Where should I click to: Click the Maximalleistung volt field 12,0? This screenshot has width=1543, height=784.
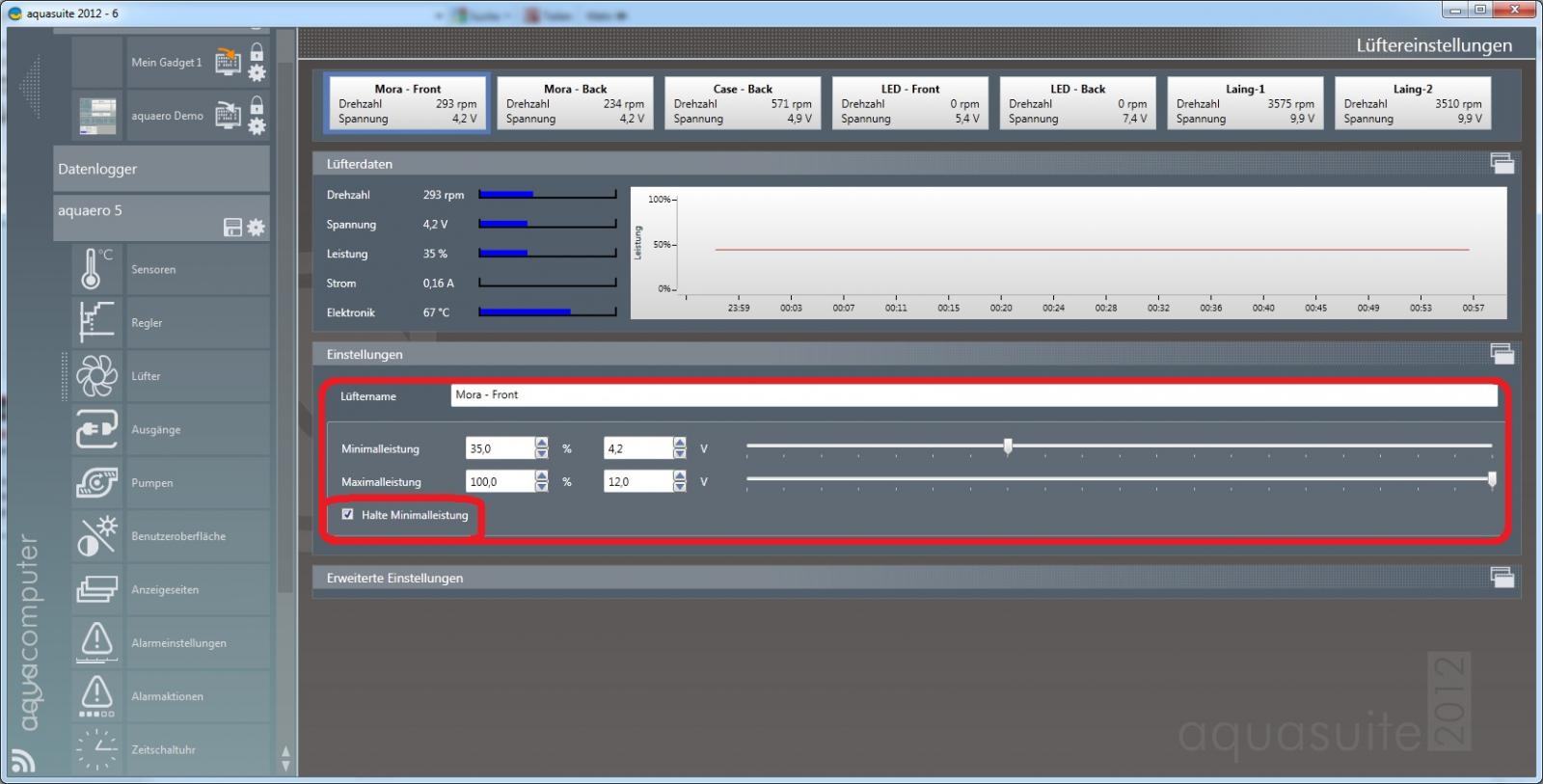pyautogui.click(x=638, y=481)
